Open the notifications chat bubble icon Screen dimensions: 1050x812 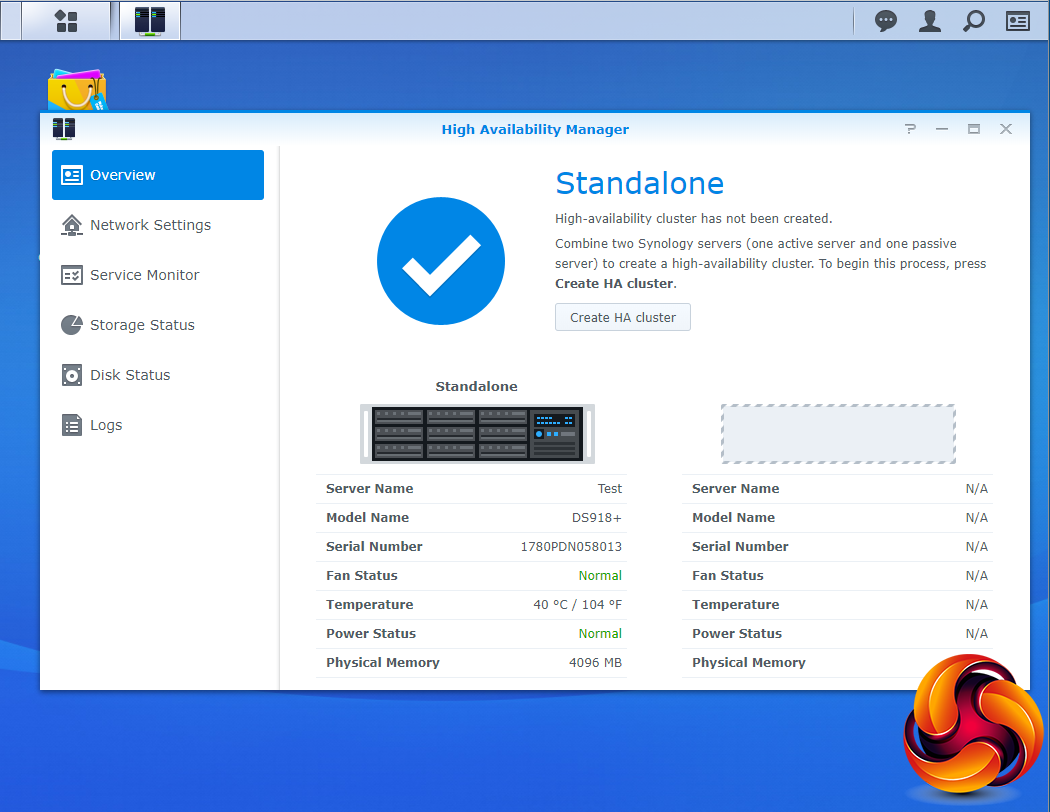885,21
